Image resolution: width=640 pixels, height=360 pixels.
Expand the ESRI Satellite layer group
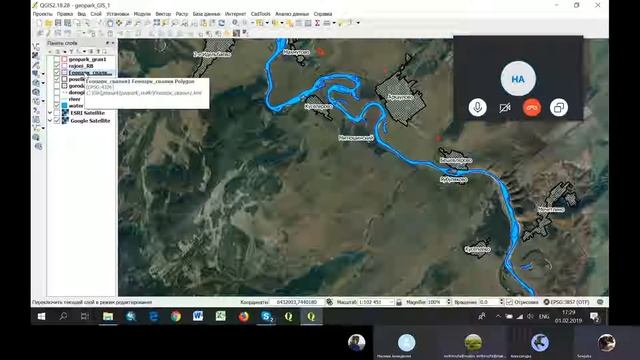(50, 113)
